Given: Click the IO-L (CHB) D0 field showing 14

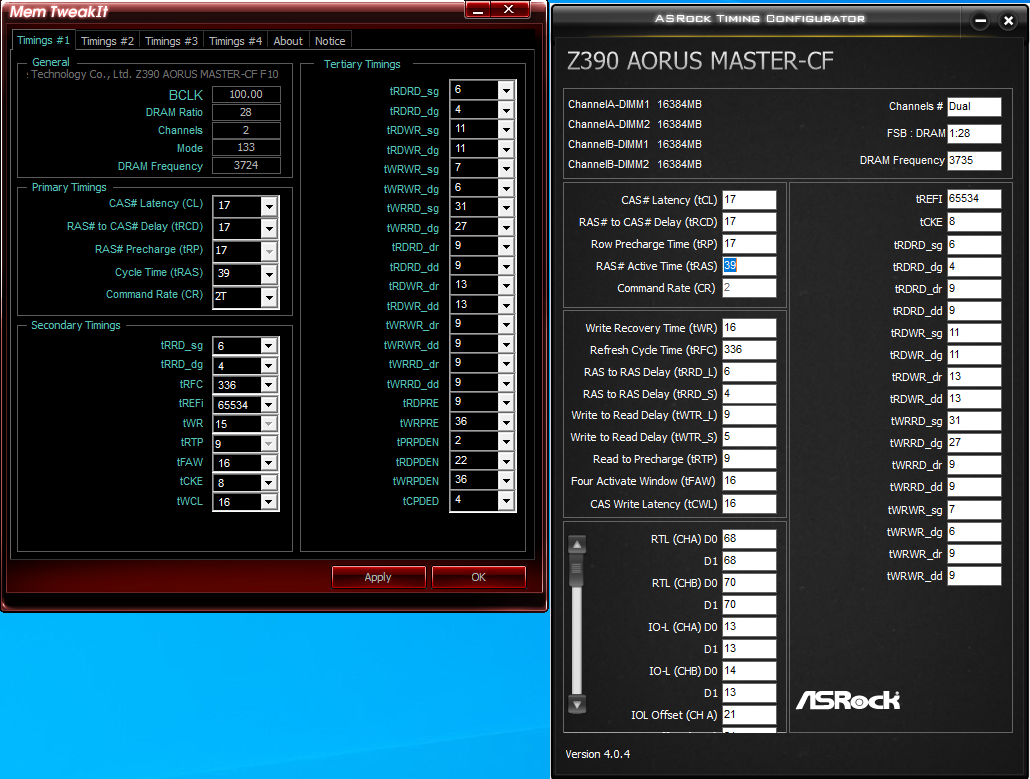Looking at the screenshot, I should pyautogui.click(x=750, y=671).
